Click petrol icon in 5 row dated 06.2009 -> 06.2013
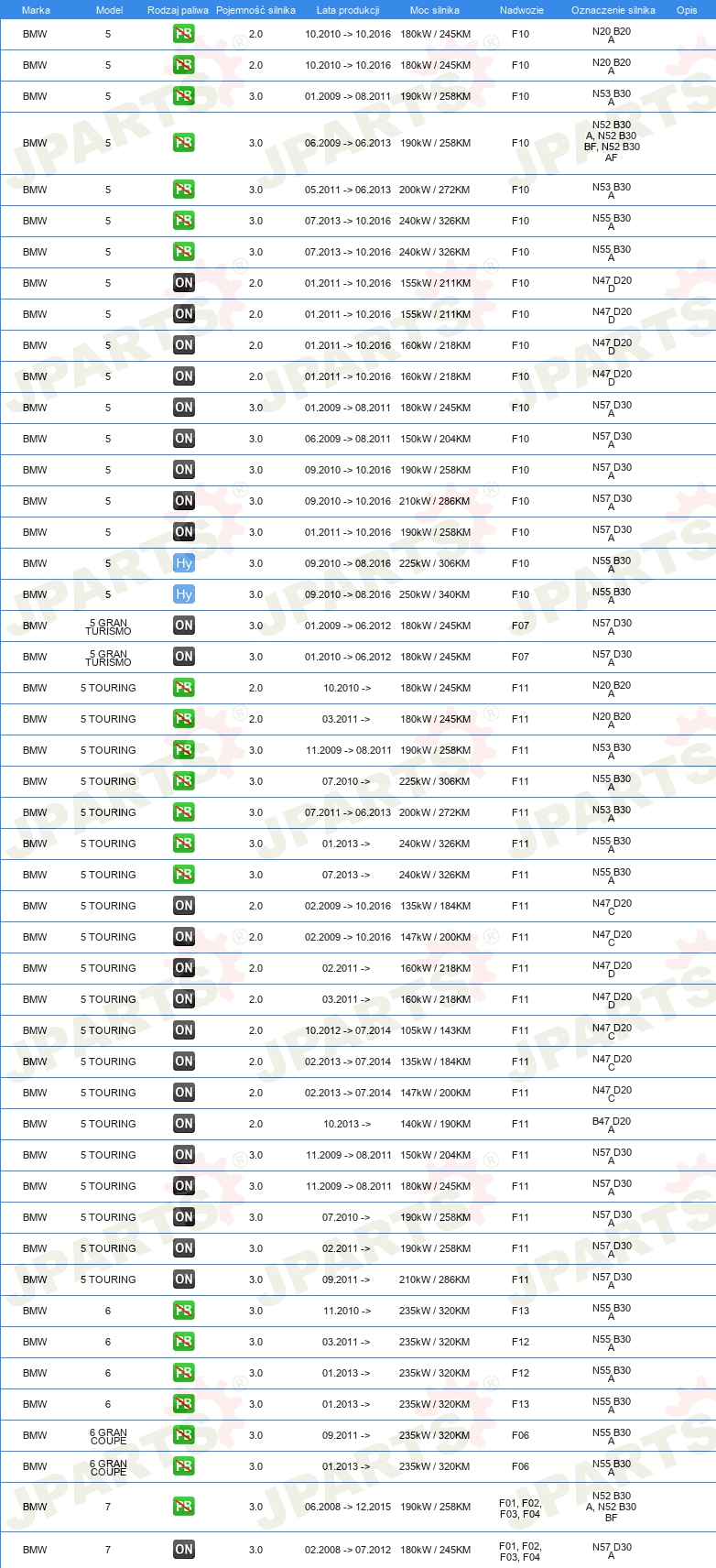716x1568 pixels. tap(184, 143)
